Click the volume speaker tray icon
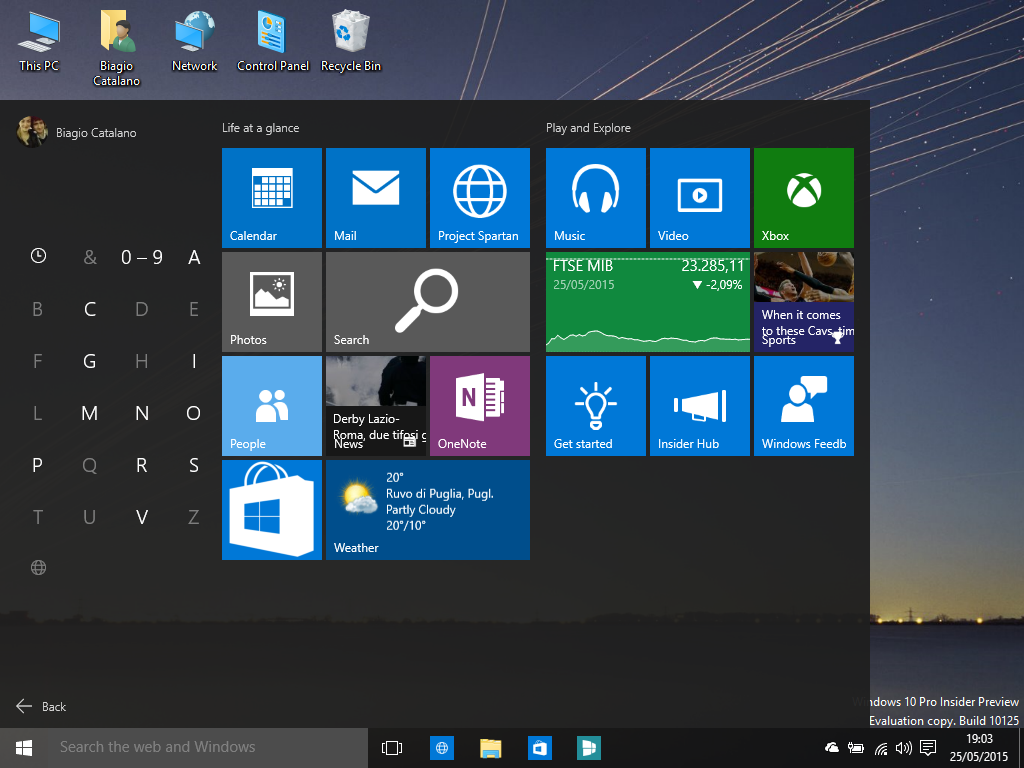The height and width of the screenshot is (768, 1024). pos(904,748)
